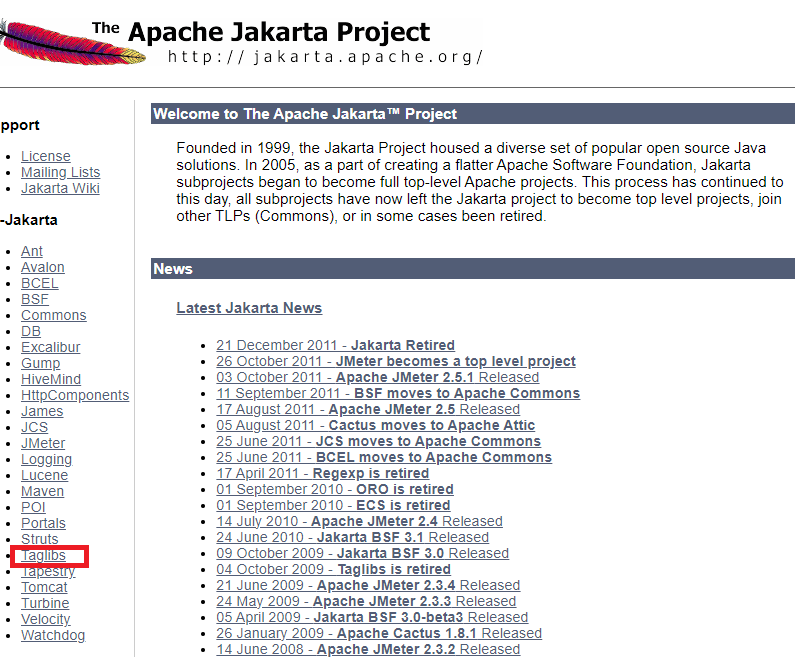The width and height of the screenshot is (810, 657).
Task: Open Cactus moves to Apache Attic
Action: tap(376, 425)
